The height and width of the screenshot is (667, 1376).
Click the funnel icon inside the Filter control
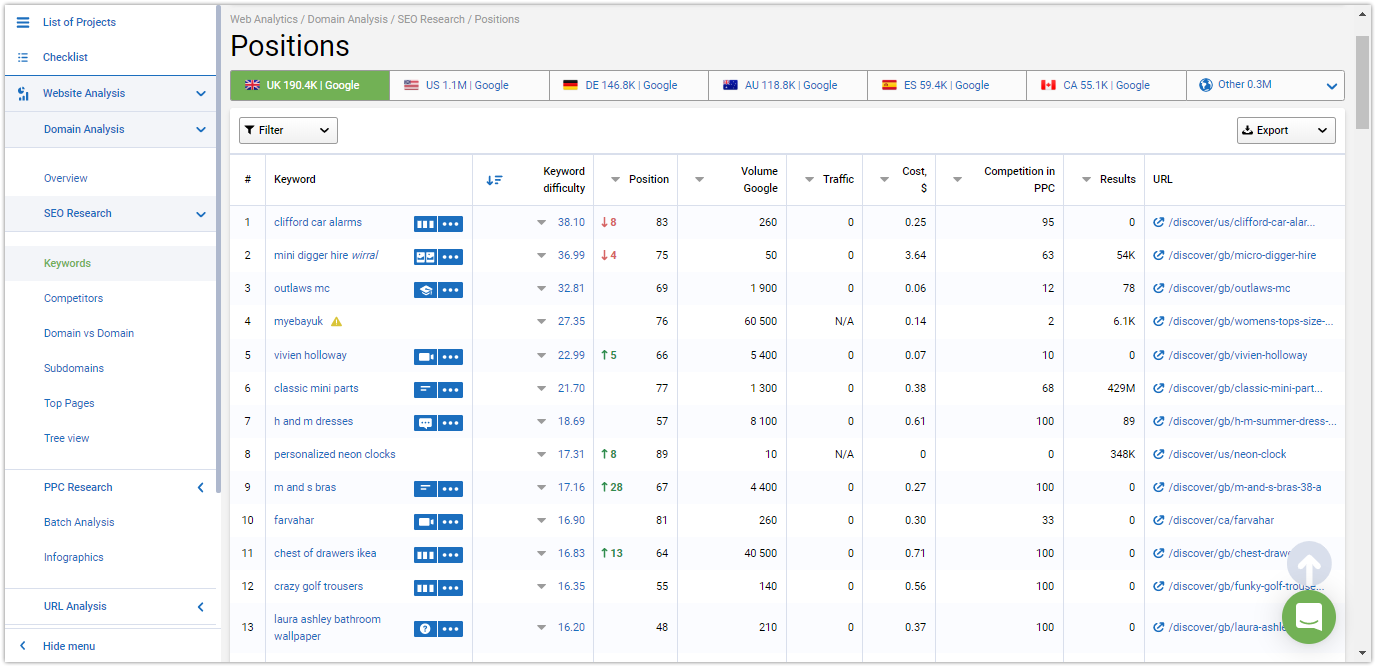[252, 130]
